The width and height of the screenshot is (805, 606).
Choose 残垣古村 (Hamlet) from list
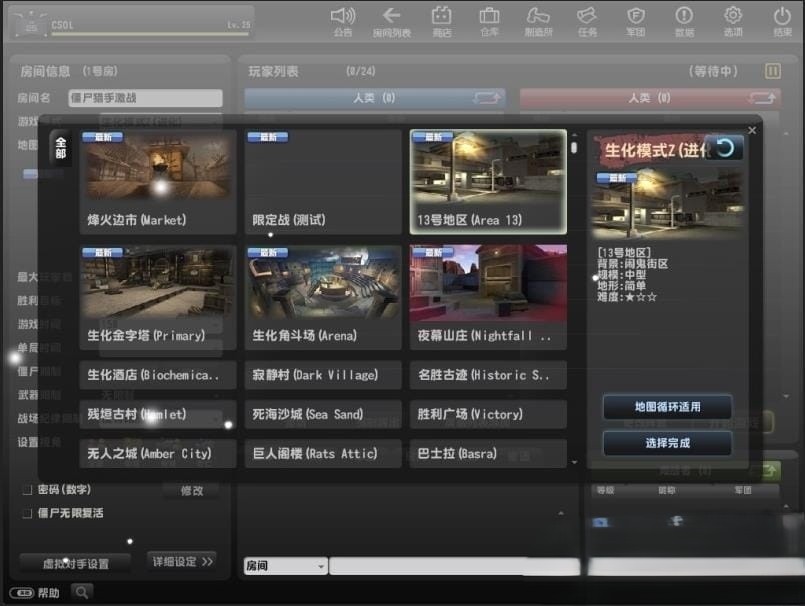pyautogui.click(x=158, y=414)
